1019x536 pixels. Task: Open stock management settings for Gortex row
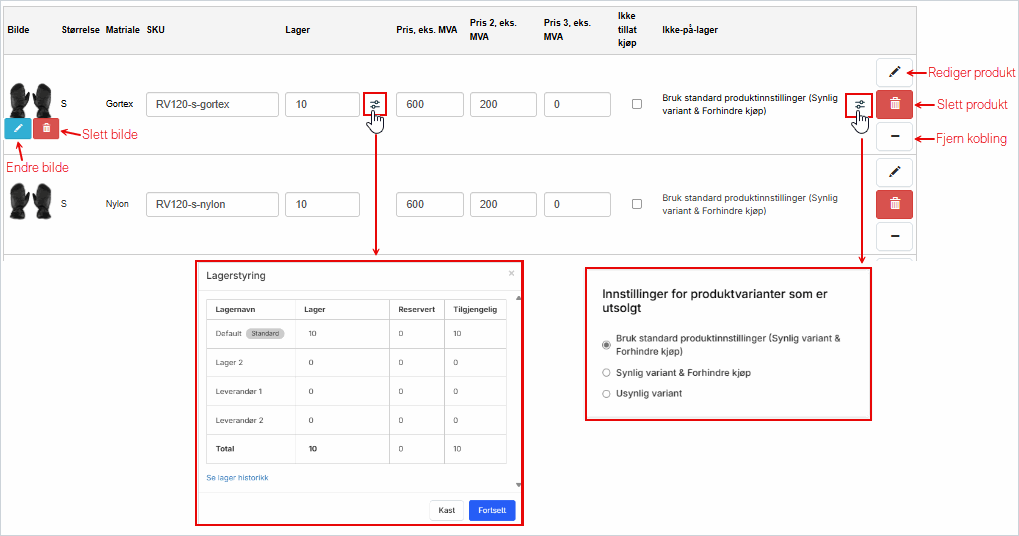375,104
